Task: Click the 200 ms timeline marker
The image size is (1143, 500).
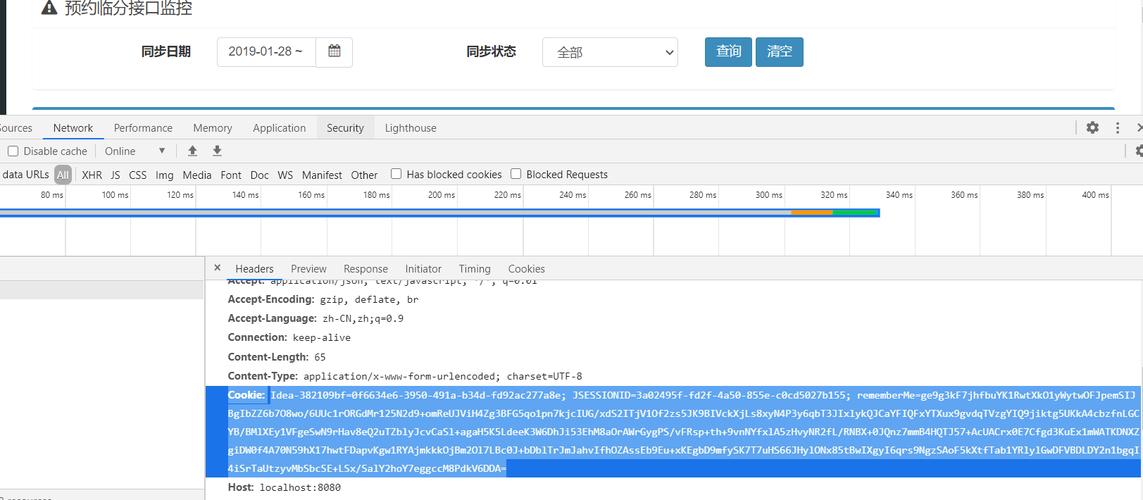Action: click(x=442, y=195)
